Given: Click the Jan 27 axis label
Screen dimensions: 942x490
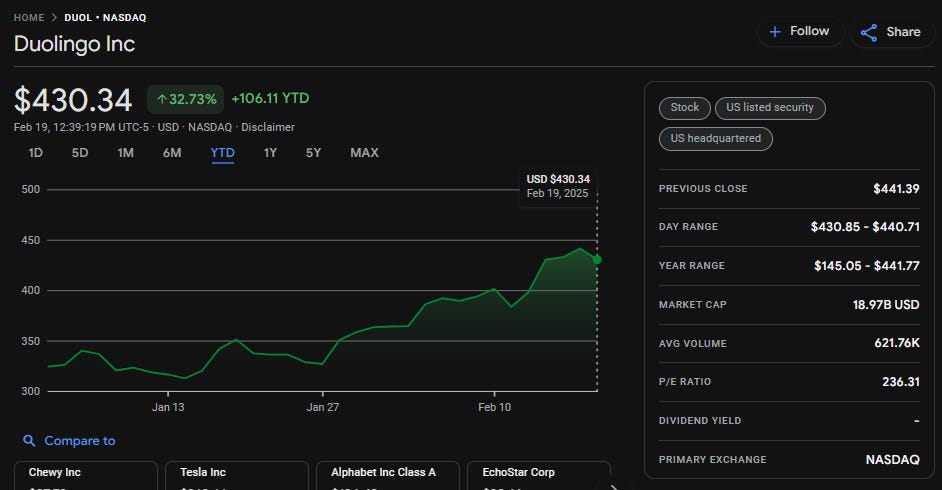Looking at the screenshot, I should pyautogui.click(x=323, y=407).
